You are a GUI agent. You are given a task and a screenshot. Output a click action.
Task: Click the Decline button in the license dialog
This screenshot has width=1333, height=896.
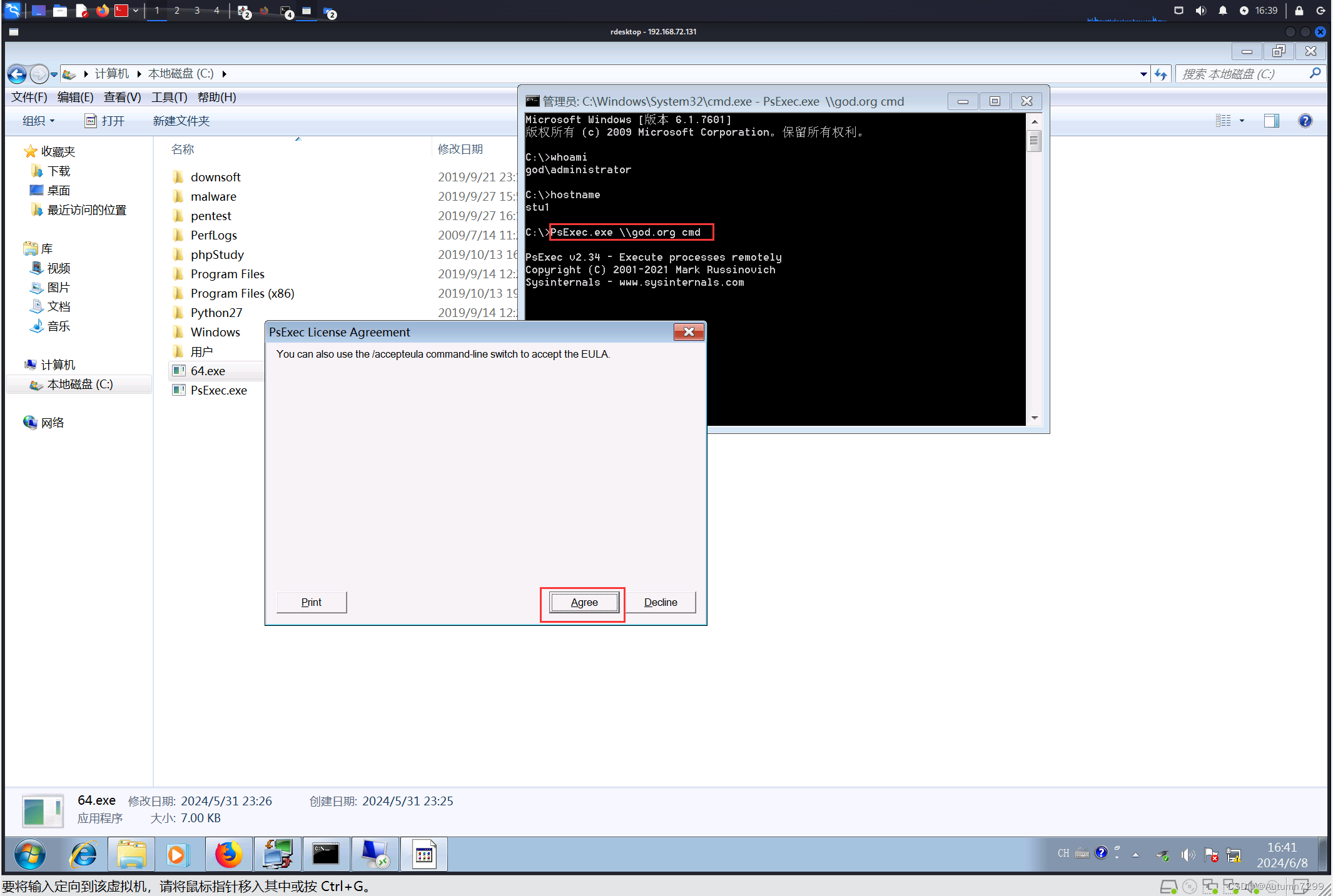(x=660, y=602)
